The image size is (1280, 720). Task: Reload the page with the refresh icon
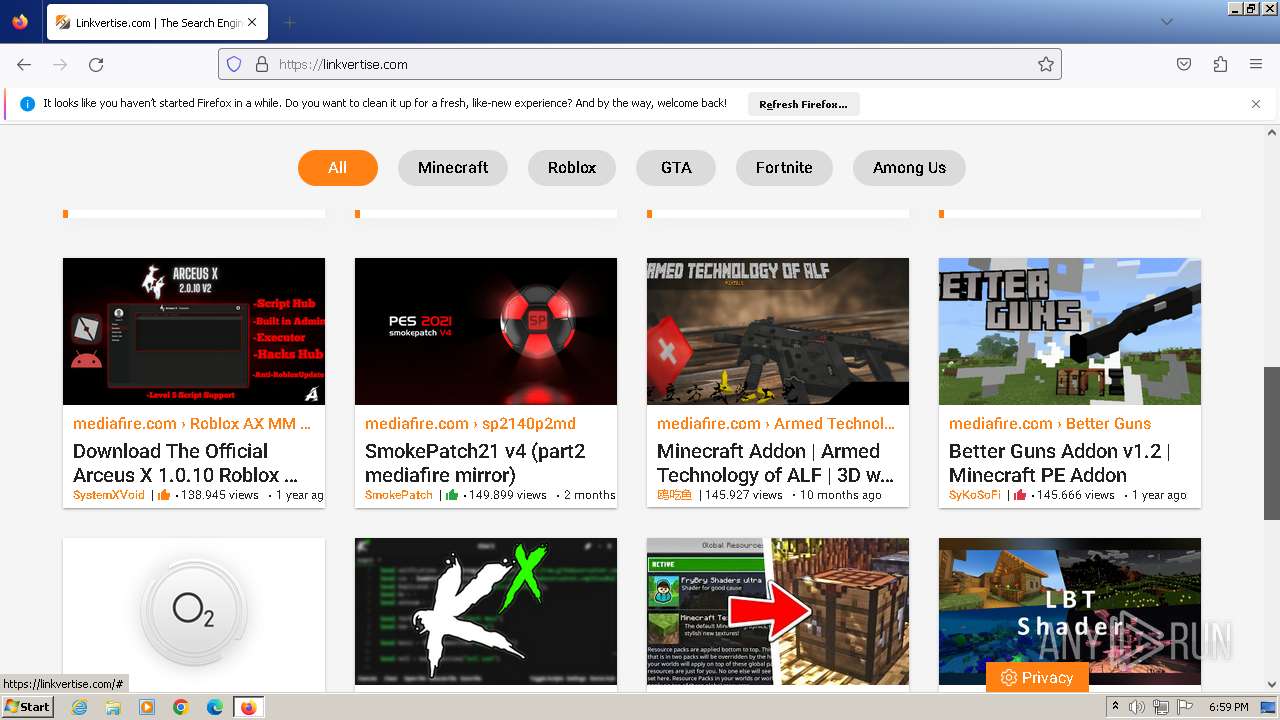pos(96,64)
